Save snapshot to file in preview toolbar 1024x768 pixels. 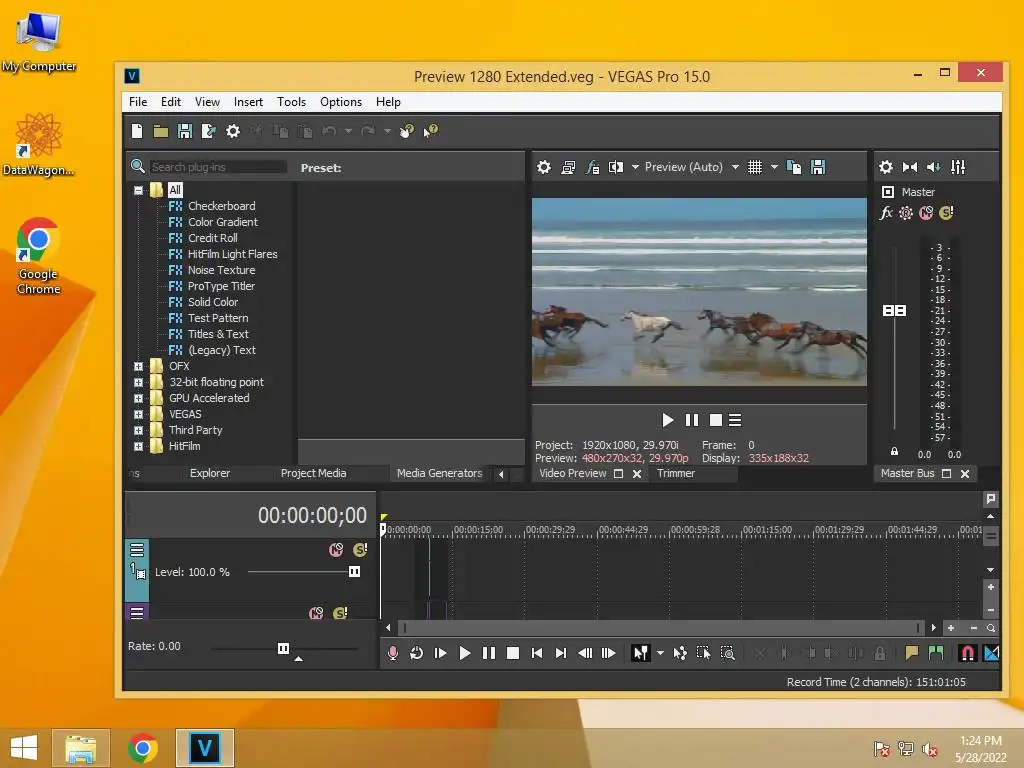tap(818, 167)
